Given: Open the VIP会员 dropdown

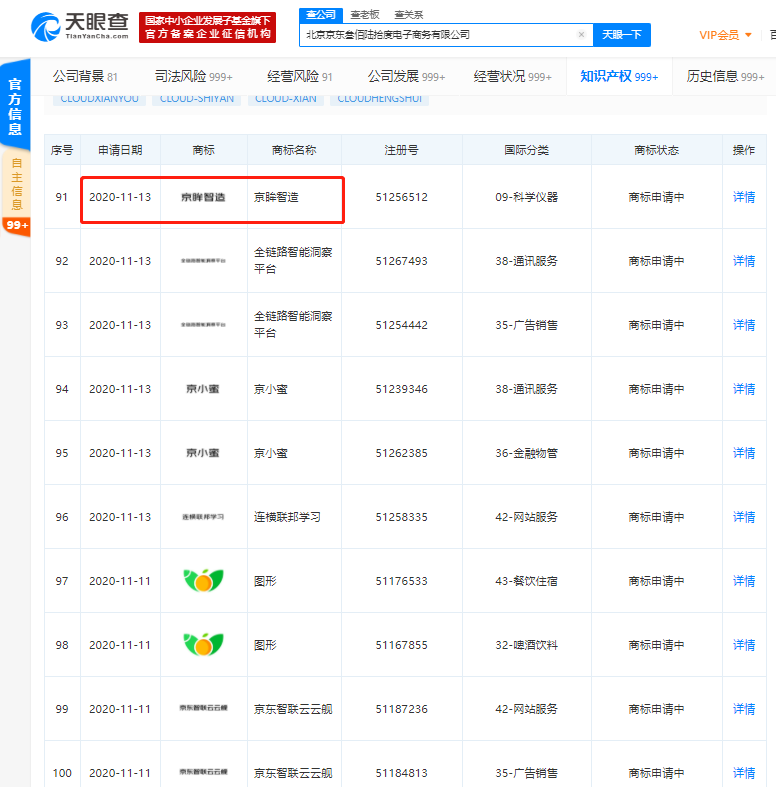Looking at the screenshot, I should click(x=725, y=35).
